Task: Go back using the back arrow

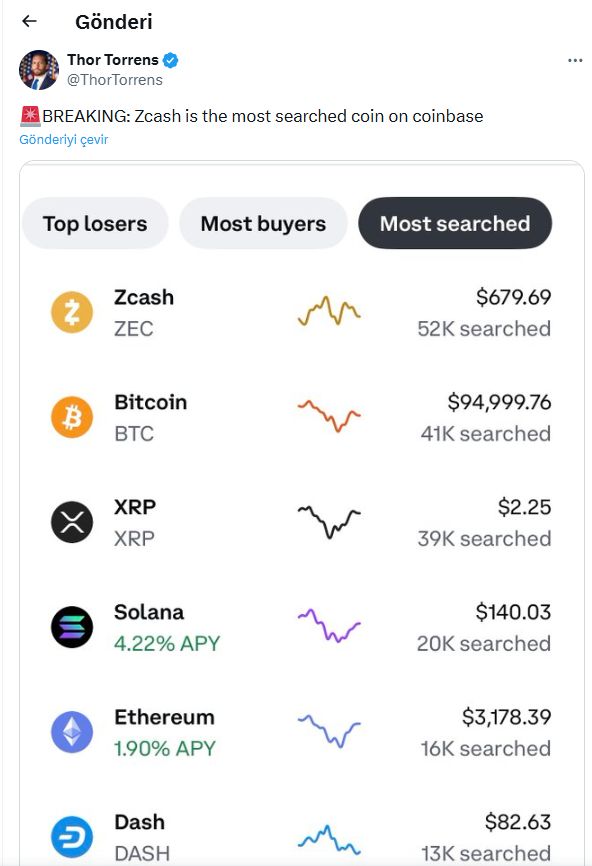Action: pos(28,21)
